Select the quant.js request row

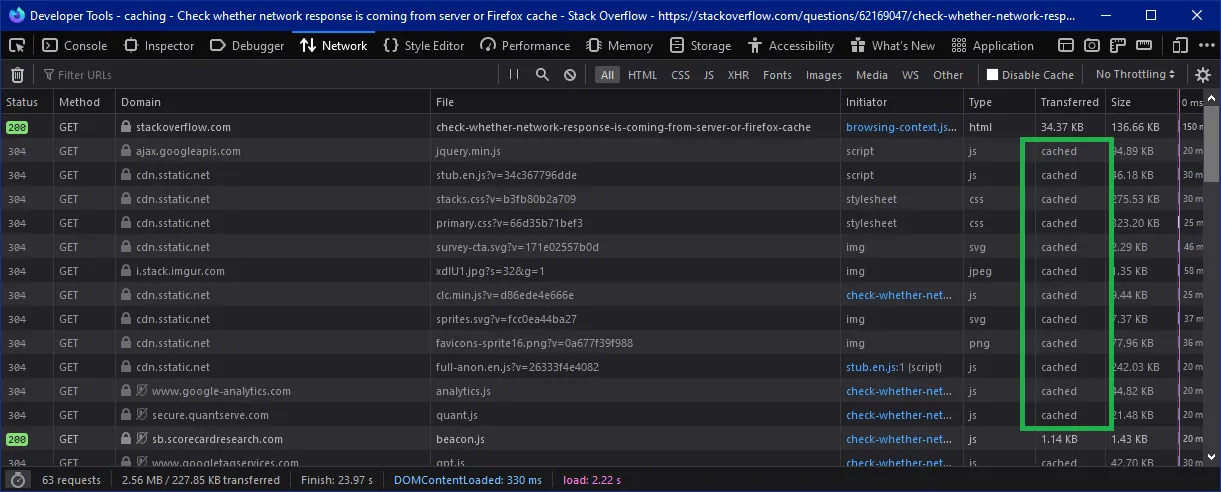(602, 415)
